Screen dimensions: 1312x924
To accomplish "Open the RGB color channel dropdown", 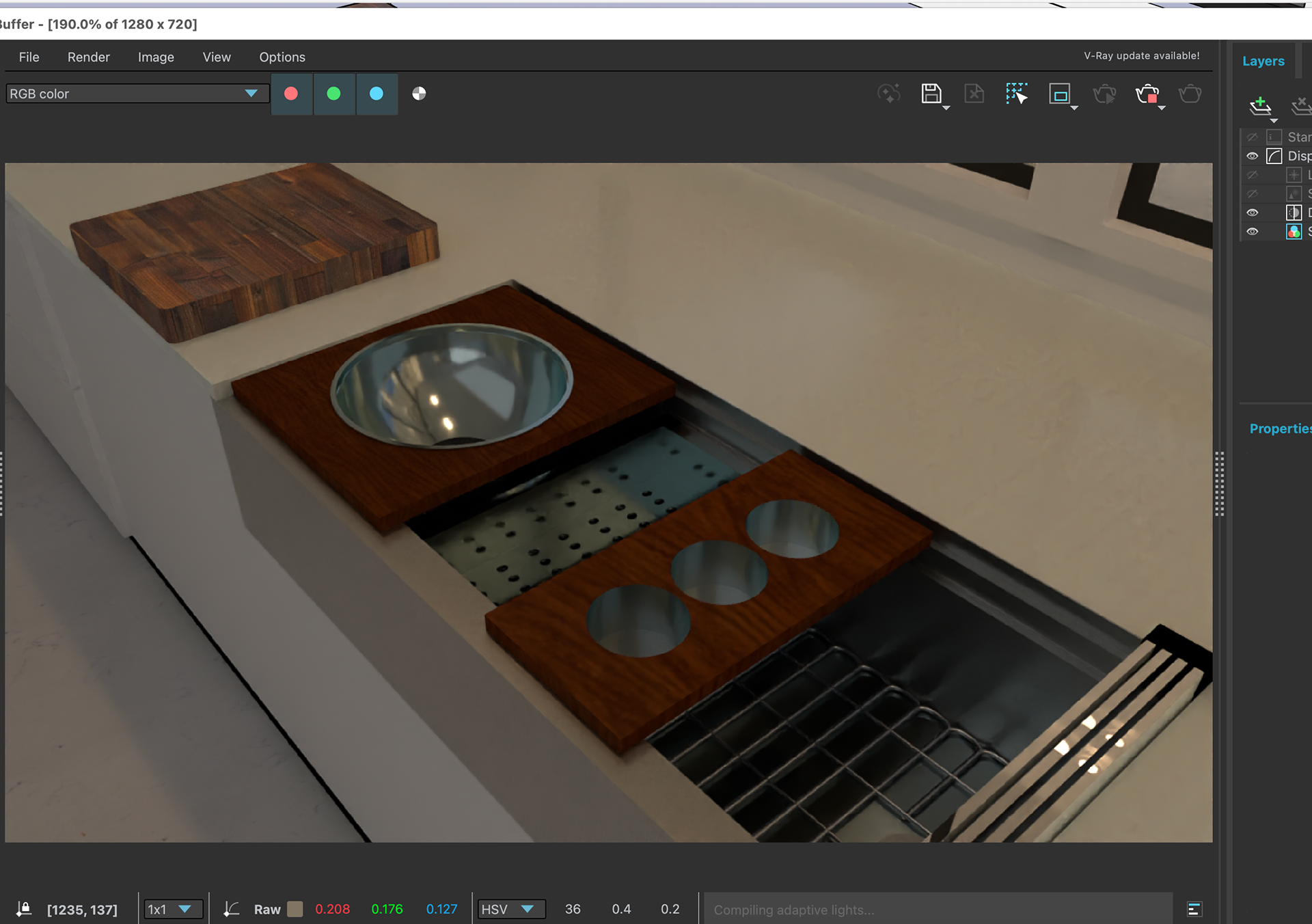I will pos(135,94).
